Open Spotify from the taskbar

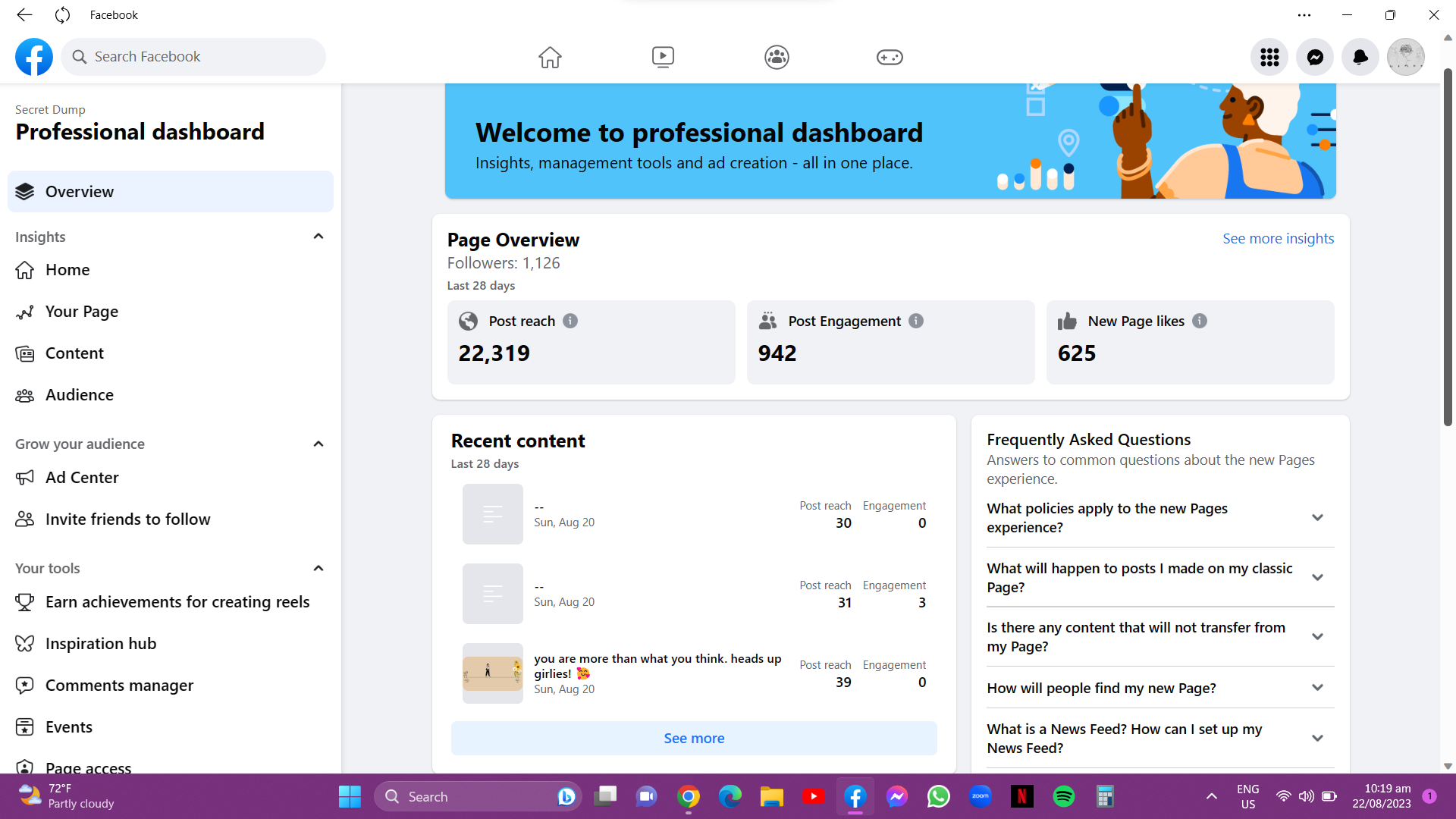click(x=1064, y=796)
